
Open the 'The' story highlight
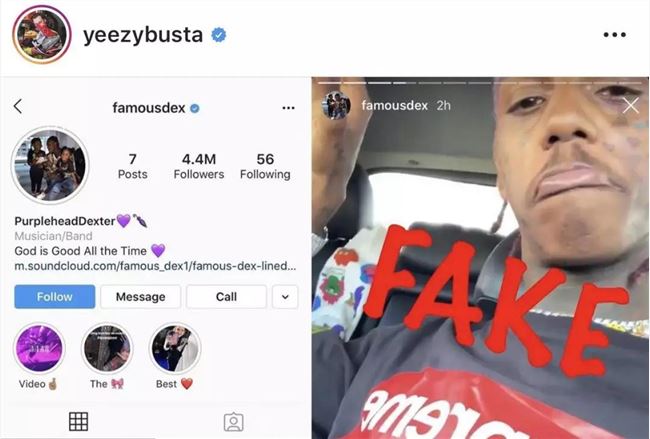pyautogui.click(x=107, y=349)
